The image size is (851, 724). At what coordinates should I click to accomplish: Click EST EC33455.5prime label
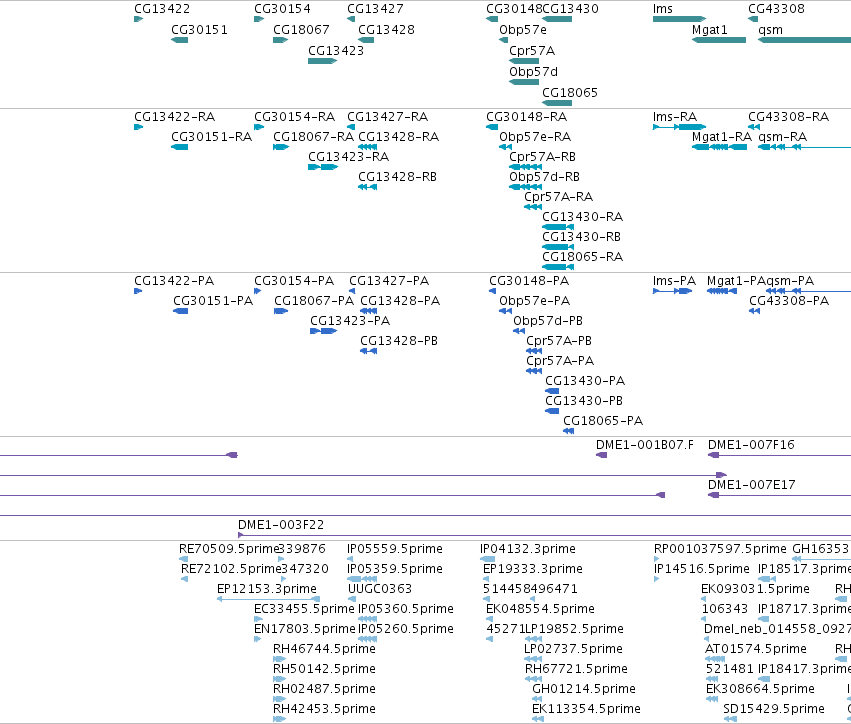point(304,609)
